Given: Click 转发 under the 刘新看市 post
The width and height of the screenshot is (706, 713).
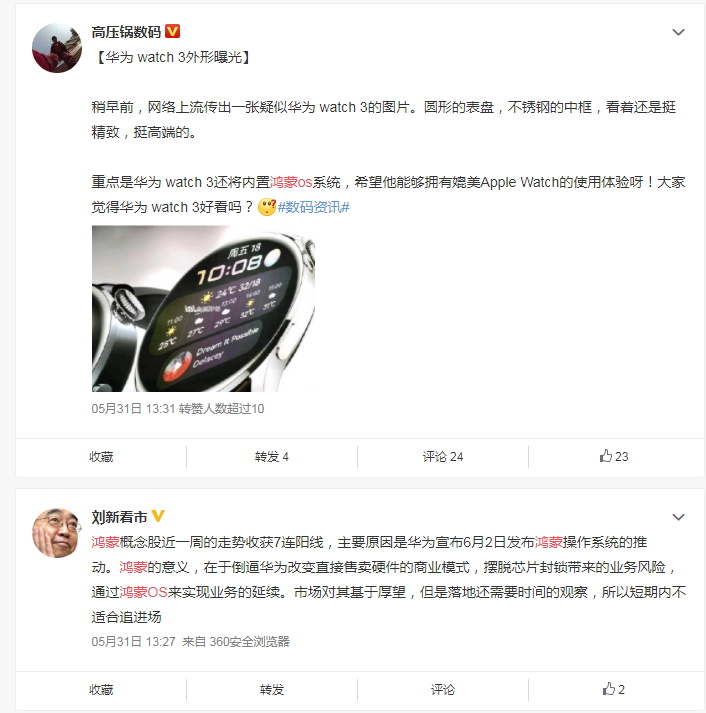Looking at the screenshot, I should [x=272, y=690].
